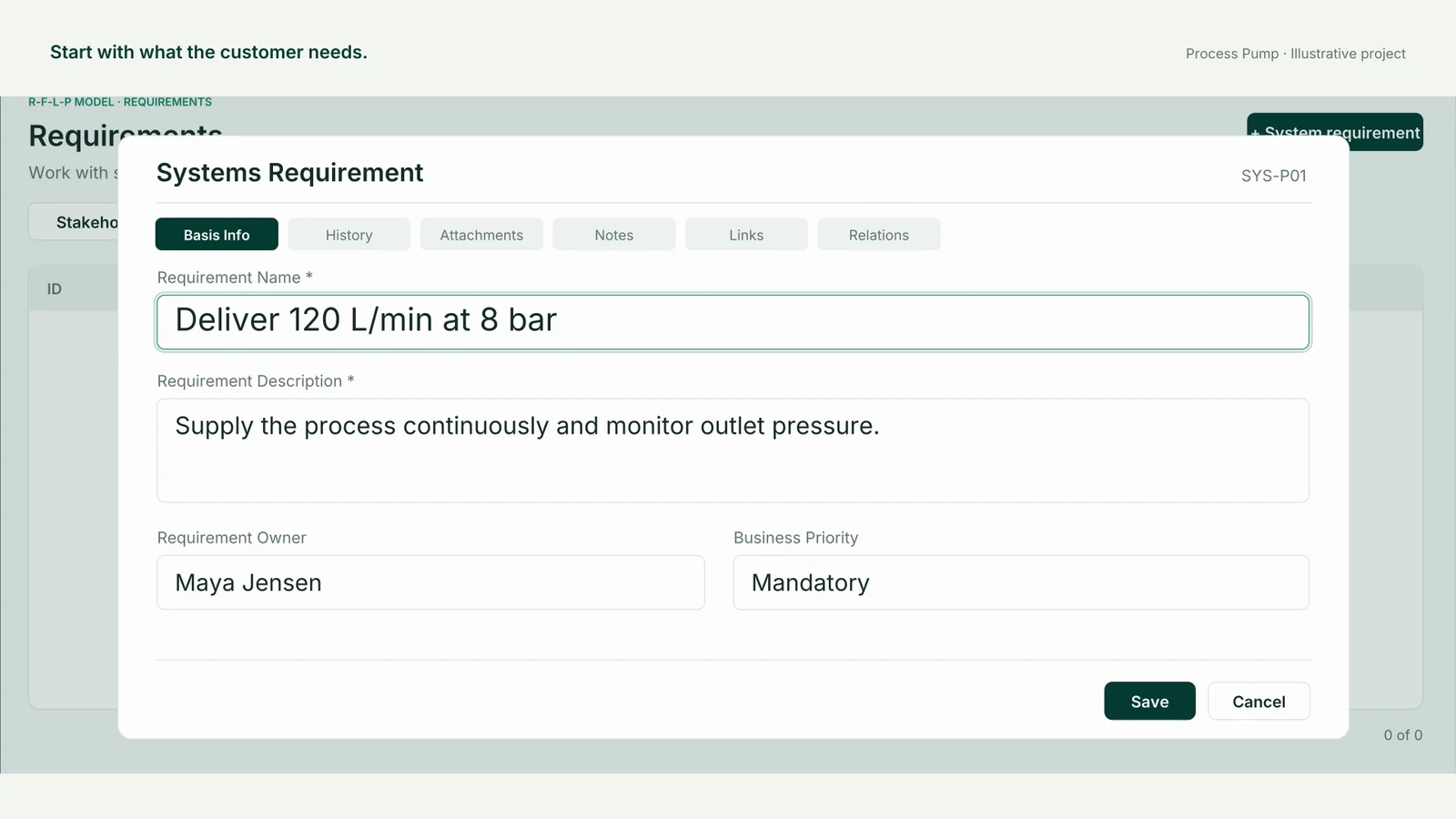Open the Relations tab
The width and height of the screenshot is (1456, 819).
[x=879, y=234]
